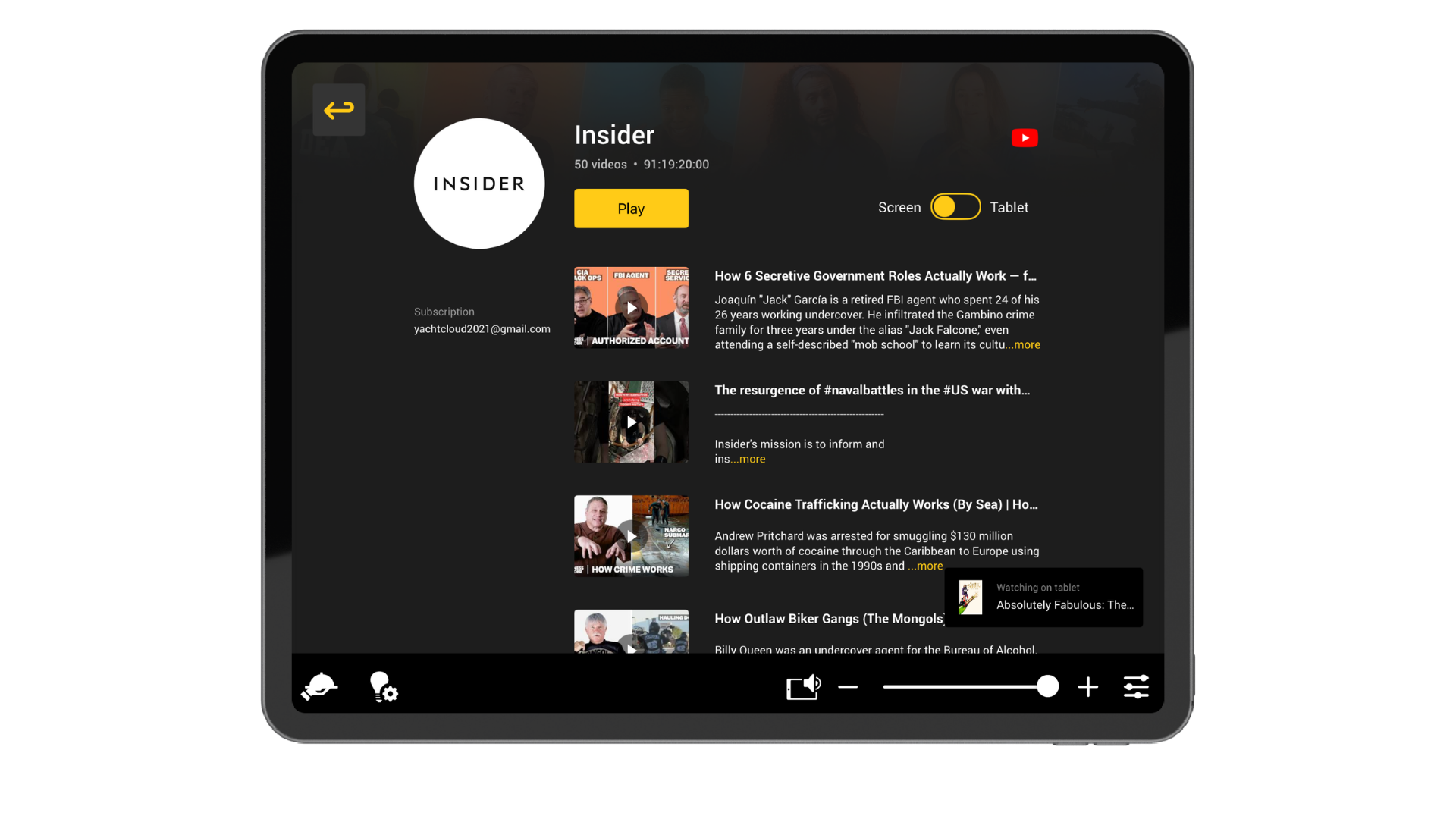Open 'How 6 Secretive Government Roles' title
The width and height of the screenshot is (1456, 819).
[x=875, y=276]
